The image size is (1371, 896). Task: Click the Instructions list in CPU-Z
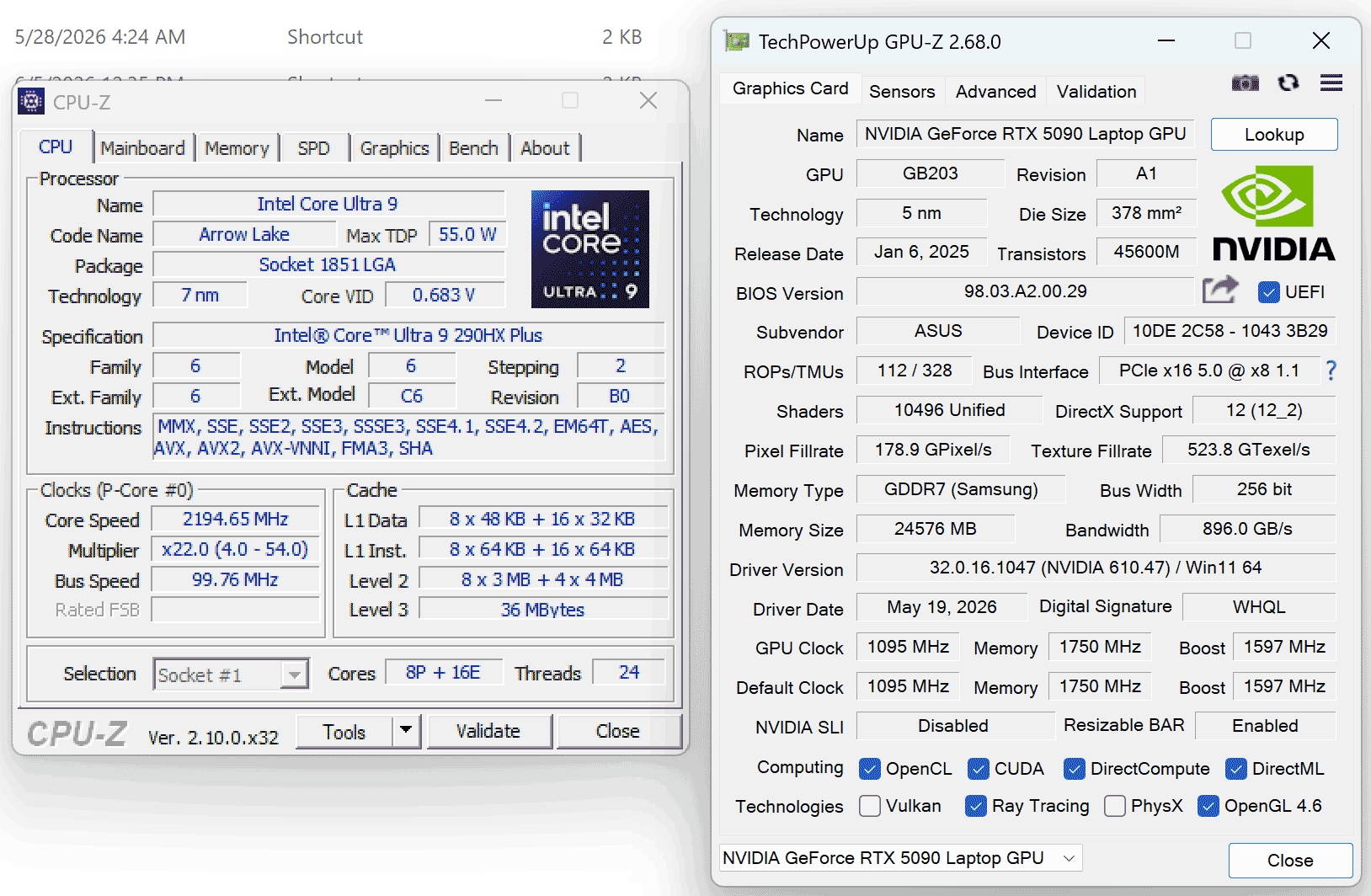click(408, 437)
